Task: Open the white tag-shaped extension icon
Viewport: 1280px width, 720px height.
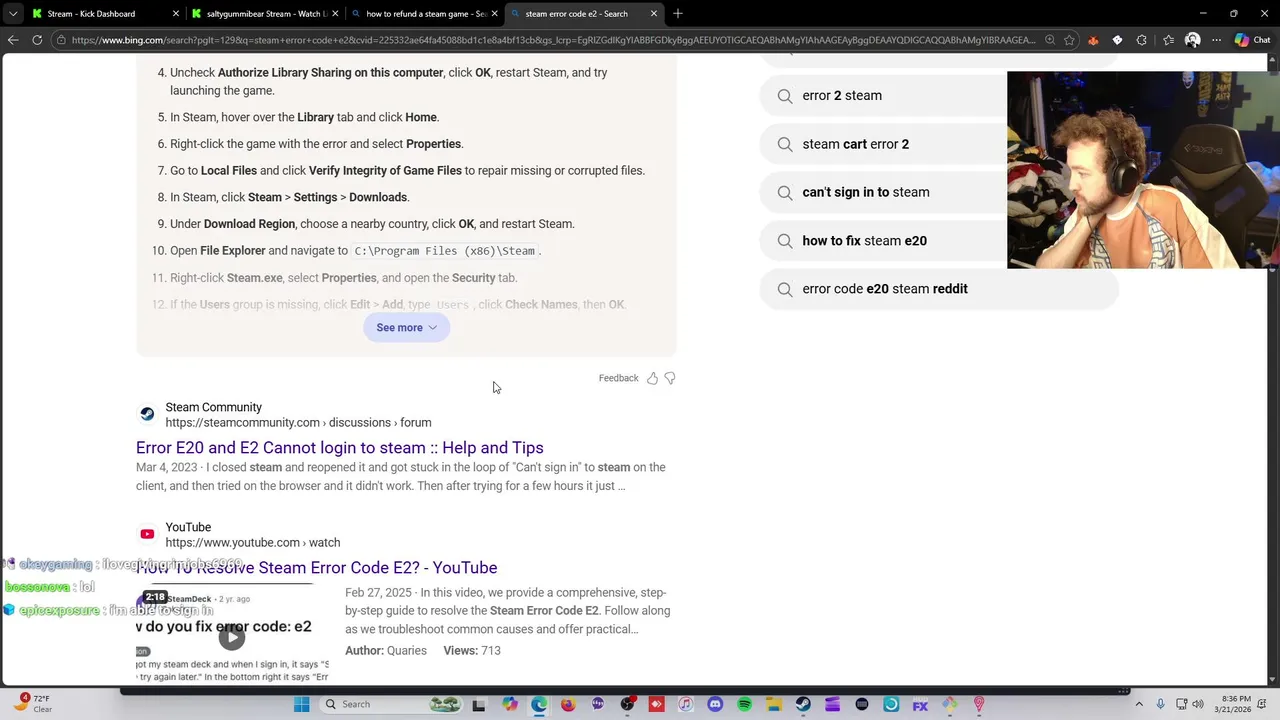Action: (1117, 40)
